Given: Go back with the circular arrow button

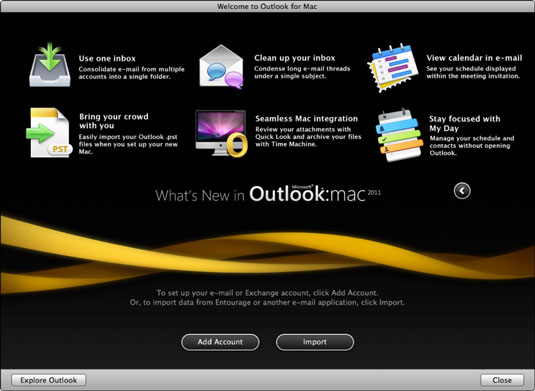Looking at the screenshot, I should click(462, 190).
